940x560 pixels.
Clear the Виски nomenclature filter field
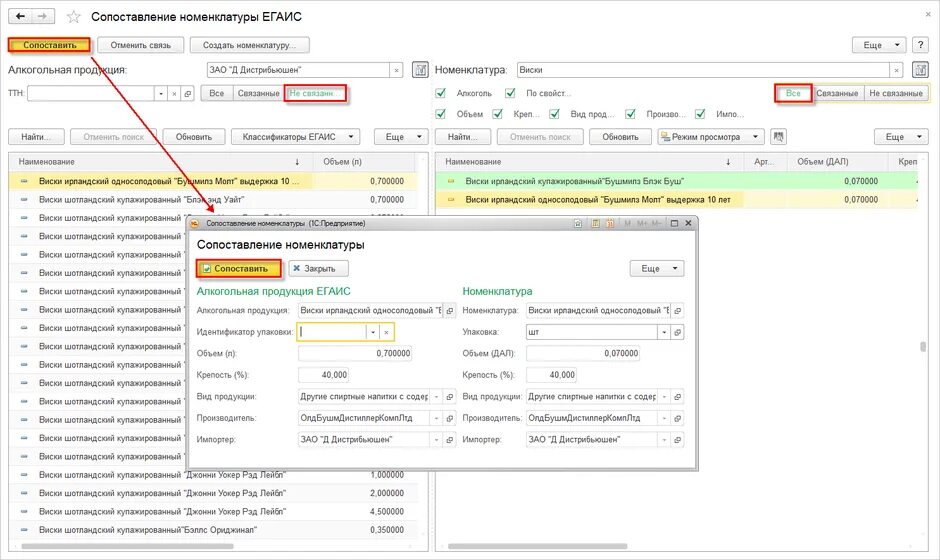[x=896, y=70]
